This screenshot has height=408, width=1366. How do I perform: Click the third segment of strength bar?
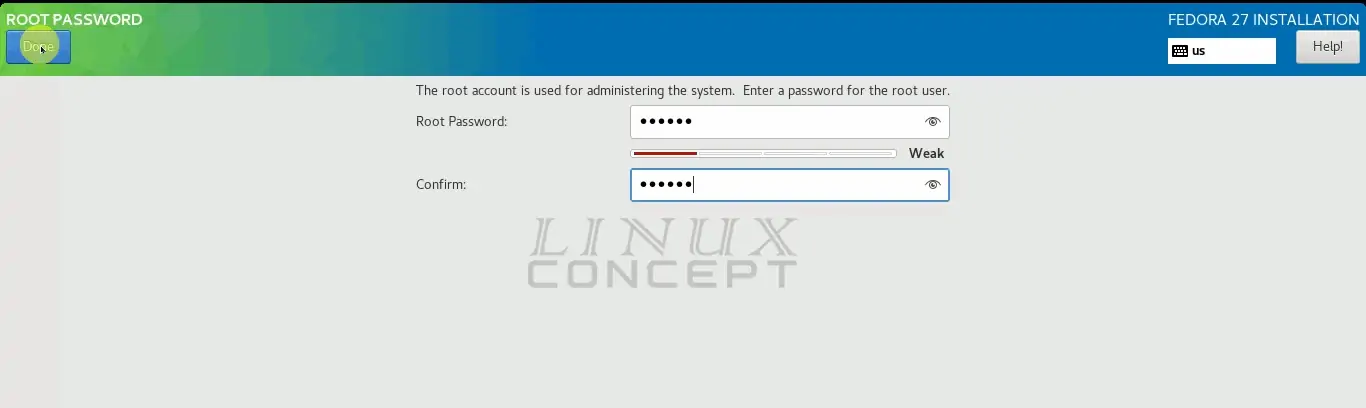[796, 154]
